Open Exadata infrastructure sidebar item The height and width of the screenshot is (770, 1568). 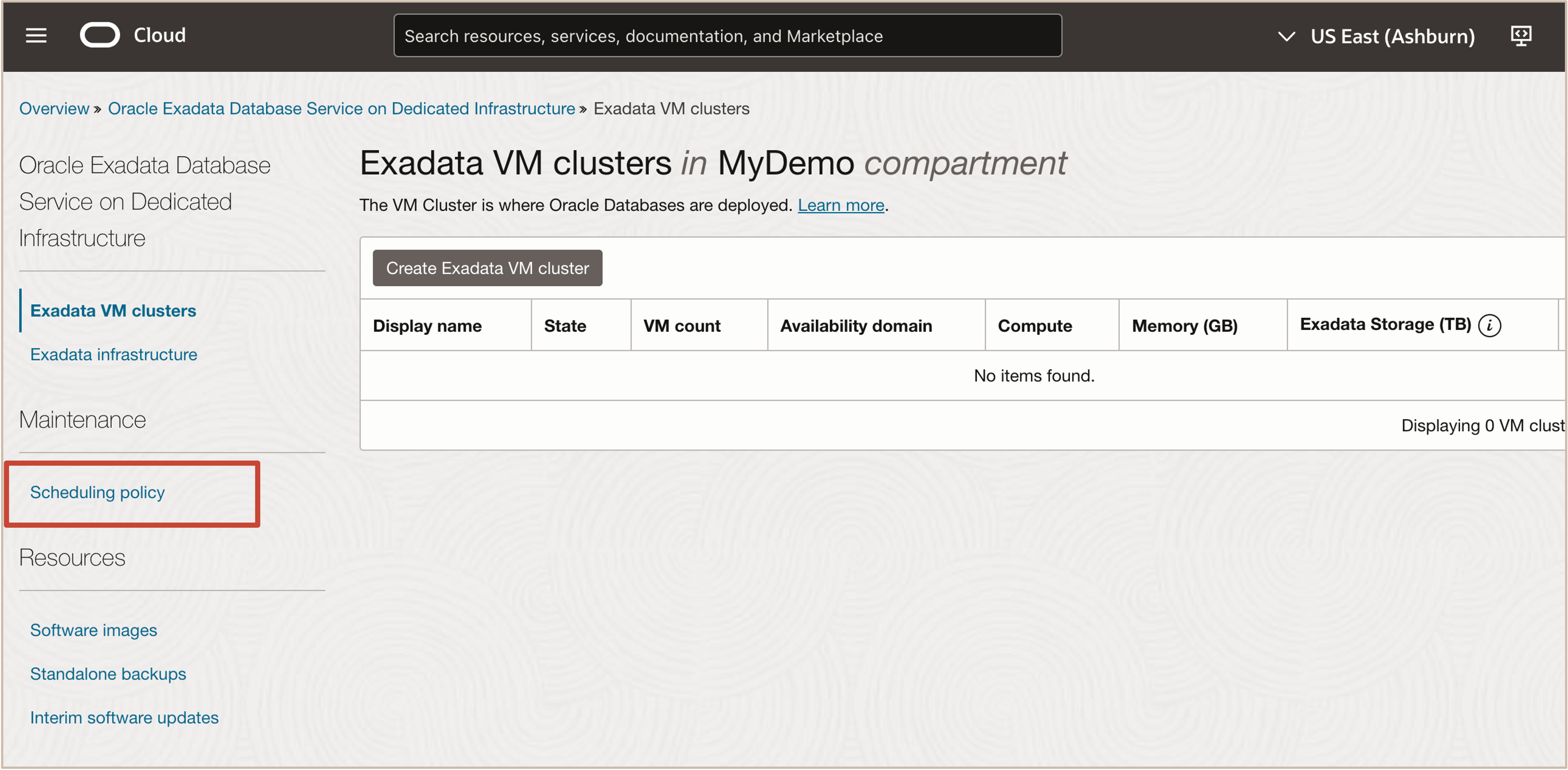tap(114, 354)
